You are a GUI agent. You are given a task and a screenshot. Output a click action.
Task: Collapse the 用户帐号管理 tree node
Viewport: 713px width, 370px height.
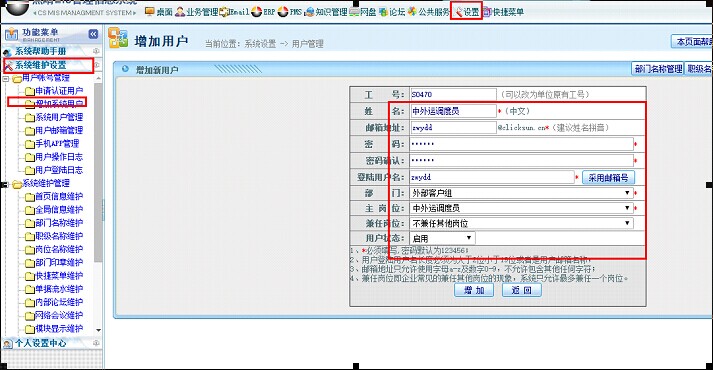(6, 79)
